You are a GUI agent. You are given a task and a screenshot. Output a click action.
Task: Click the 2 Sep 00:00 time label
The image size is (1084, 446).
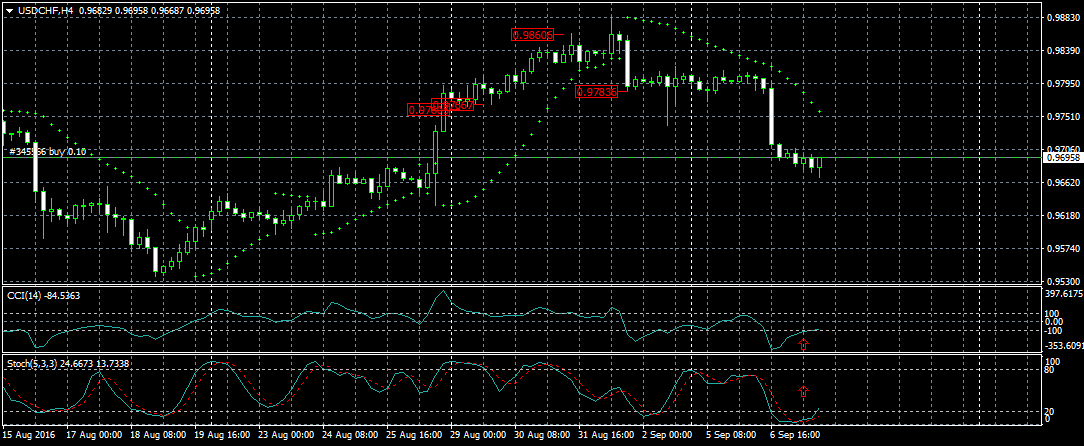[668, 436]
